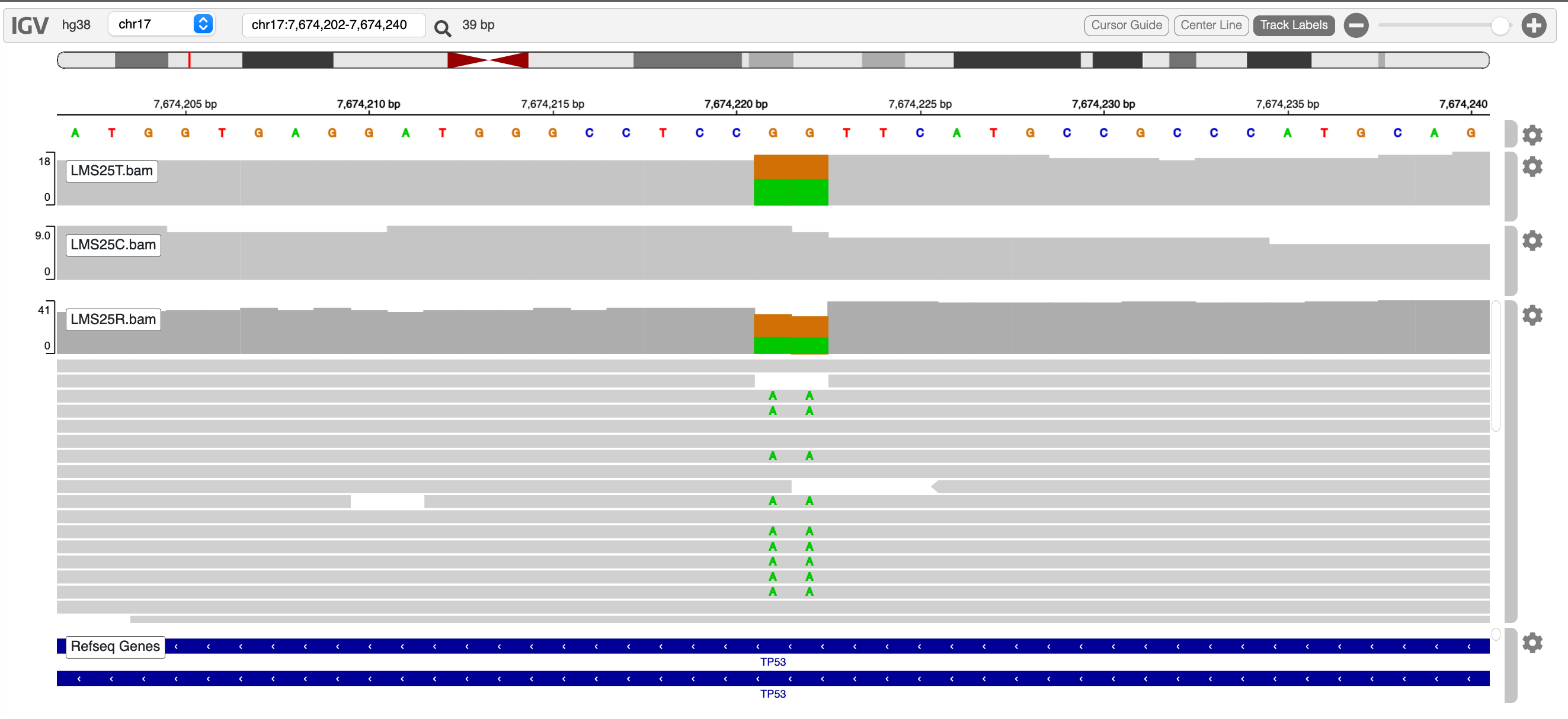Viewport: 1568px width, 719px height.
Task: Open settings gear for LMS25T.bam track
Action: point(1531,166)
